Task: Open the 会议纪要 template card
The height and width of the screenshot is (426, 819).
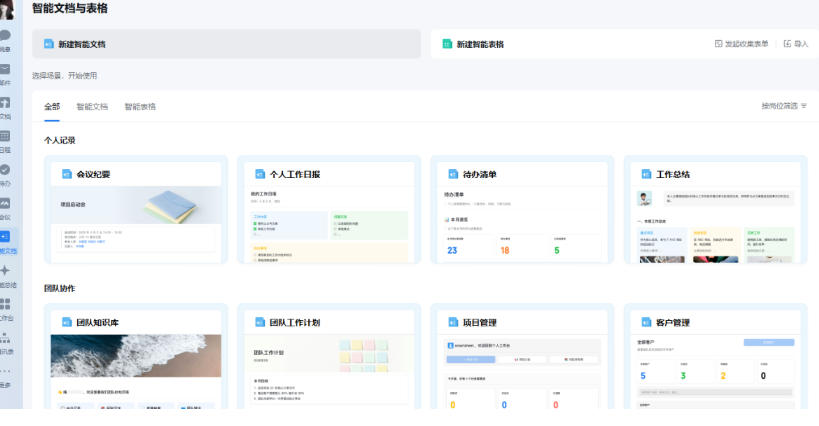Action: point(136,209)
